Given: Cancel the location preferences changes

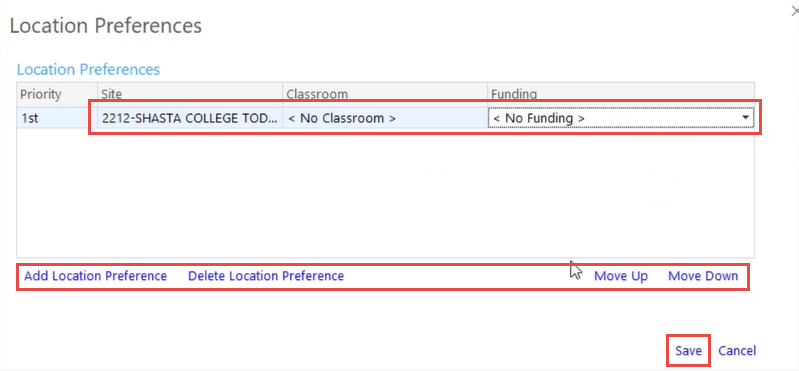Looking at the screenshot, I should pos(737,351).
